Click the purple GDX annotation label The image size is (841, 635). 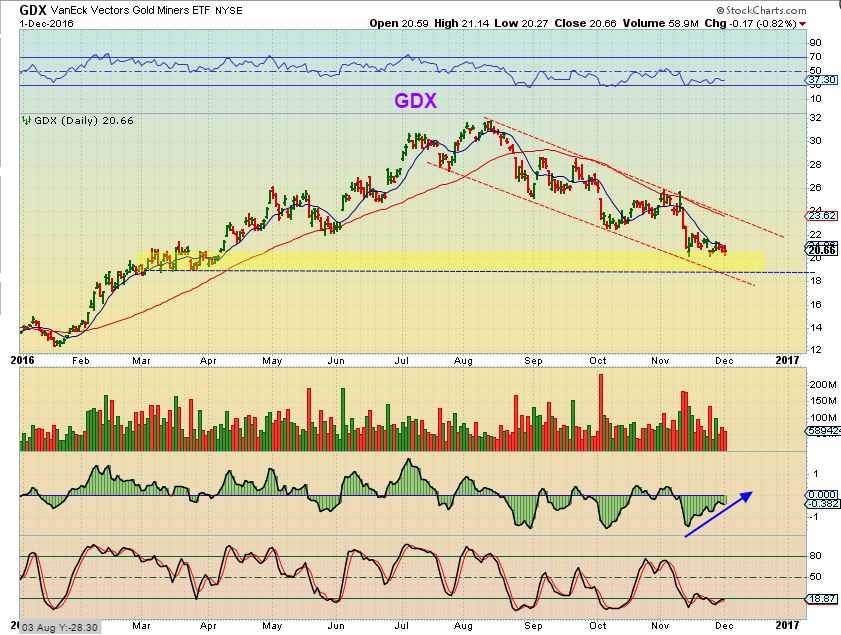click(x=416, y=100)
